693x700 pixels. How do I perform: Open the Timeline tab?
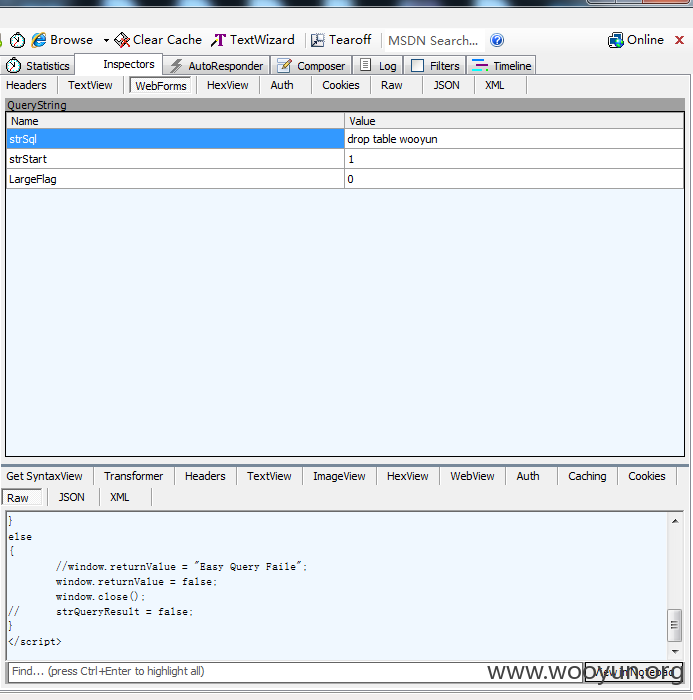[501, 66]
